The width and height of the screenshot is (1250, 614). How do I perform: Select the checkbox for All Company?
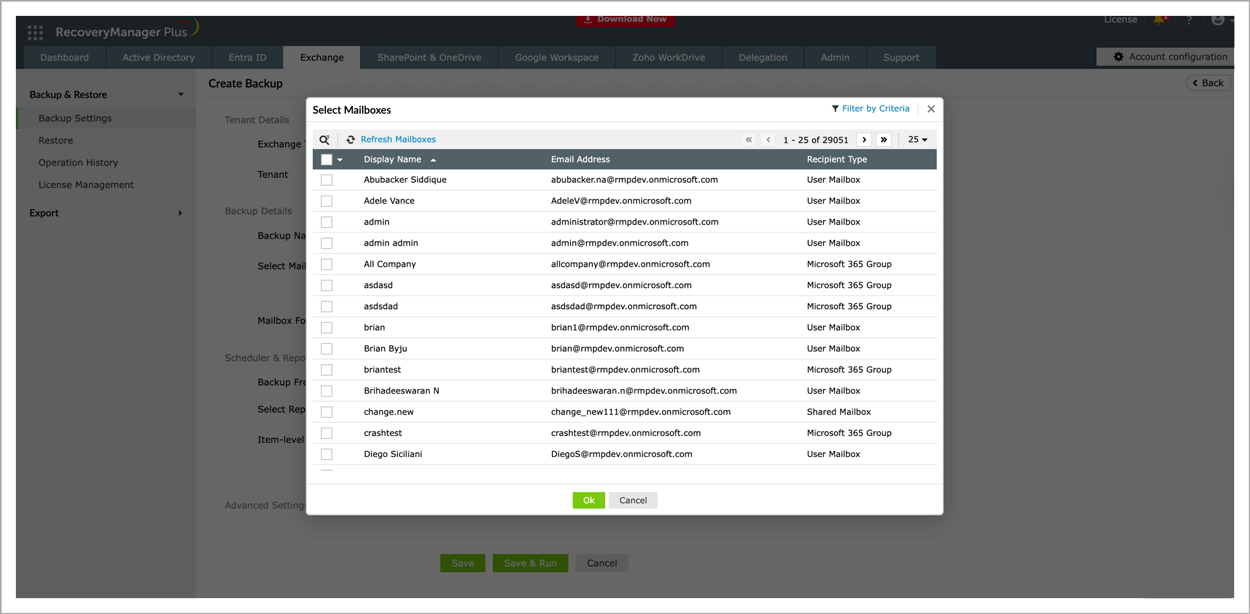(x=326, y=265)
